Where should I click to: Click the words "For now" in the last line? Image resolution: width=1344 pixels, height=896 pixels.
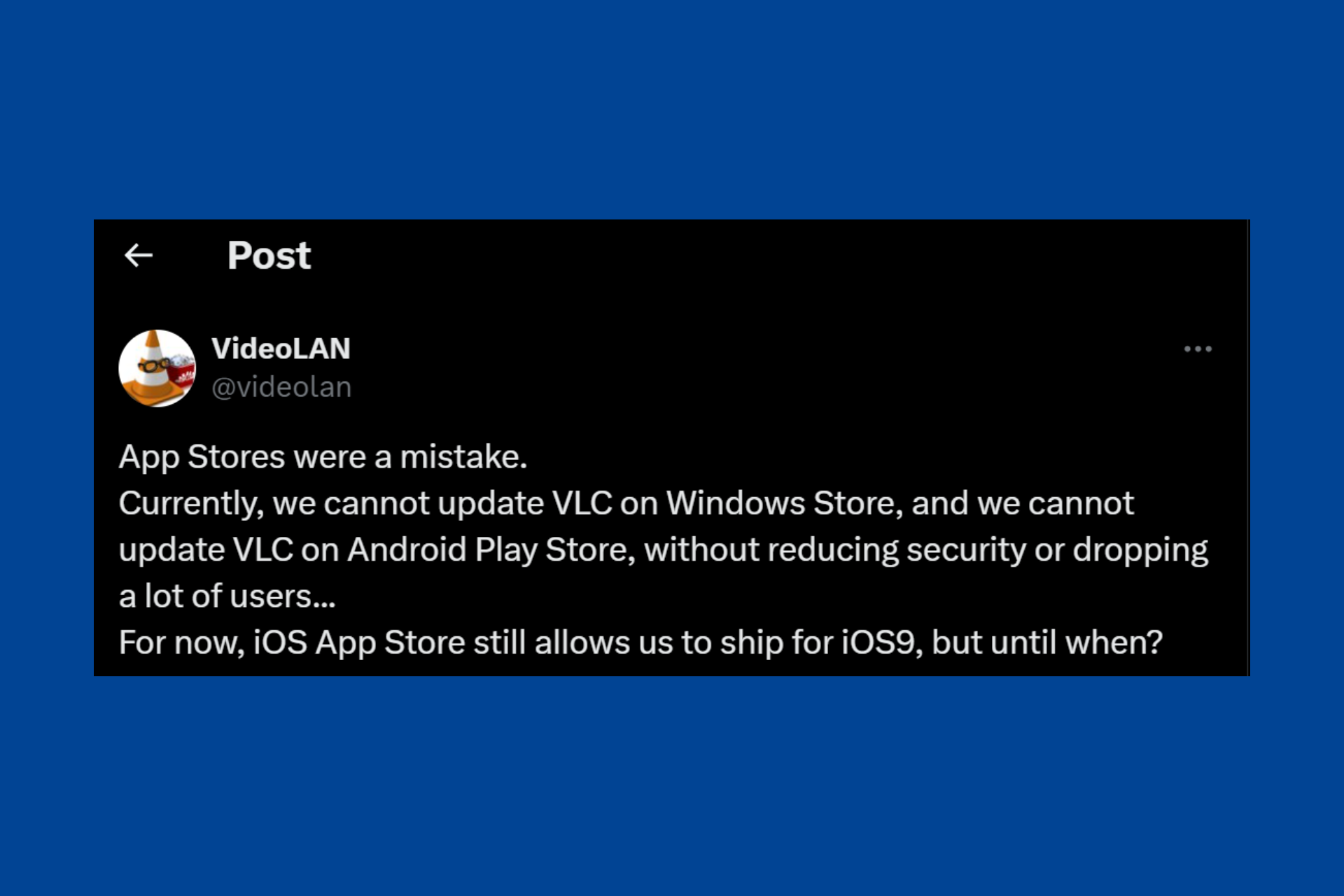tap(181, 643)
